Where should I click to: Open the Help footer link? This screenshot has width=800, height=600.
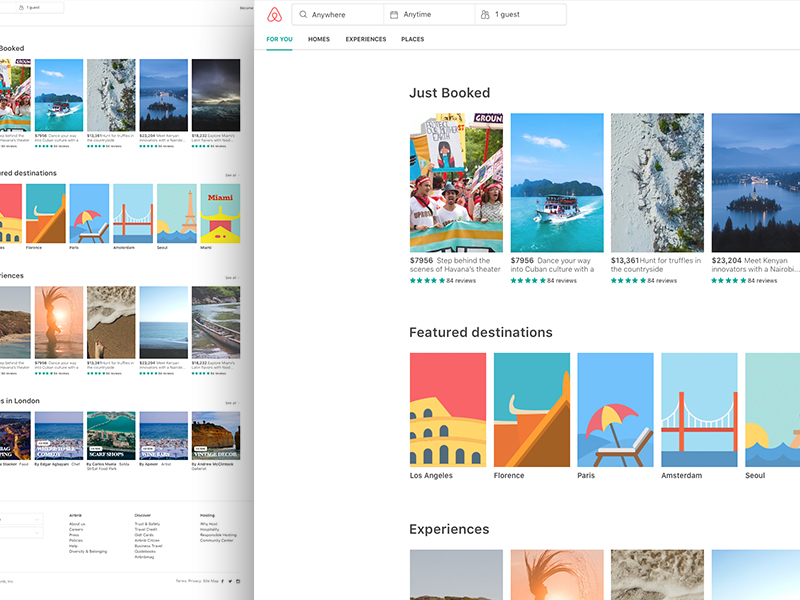[73, 546]
